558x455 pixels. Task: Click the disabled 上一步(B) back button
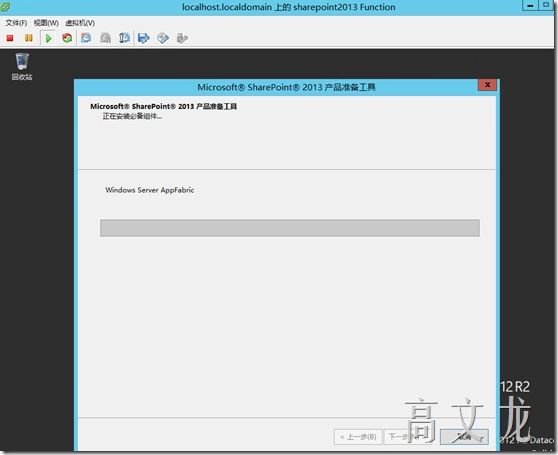click(x=358, y=437)
